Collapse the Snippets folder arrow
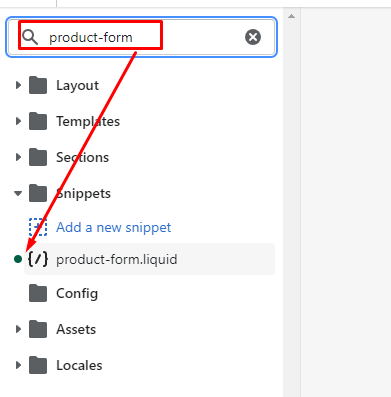This screenshot has width=391, height=397. [18, 193]
